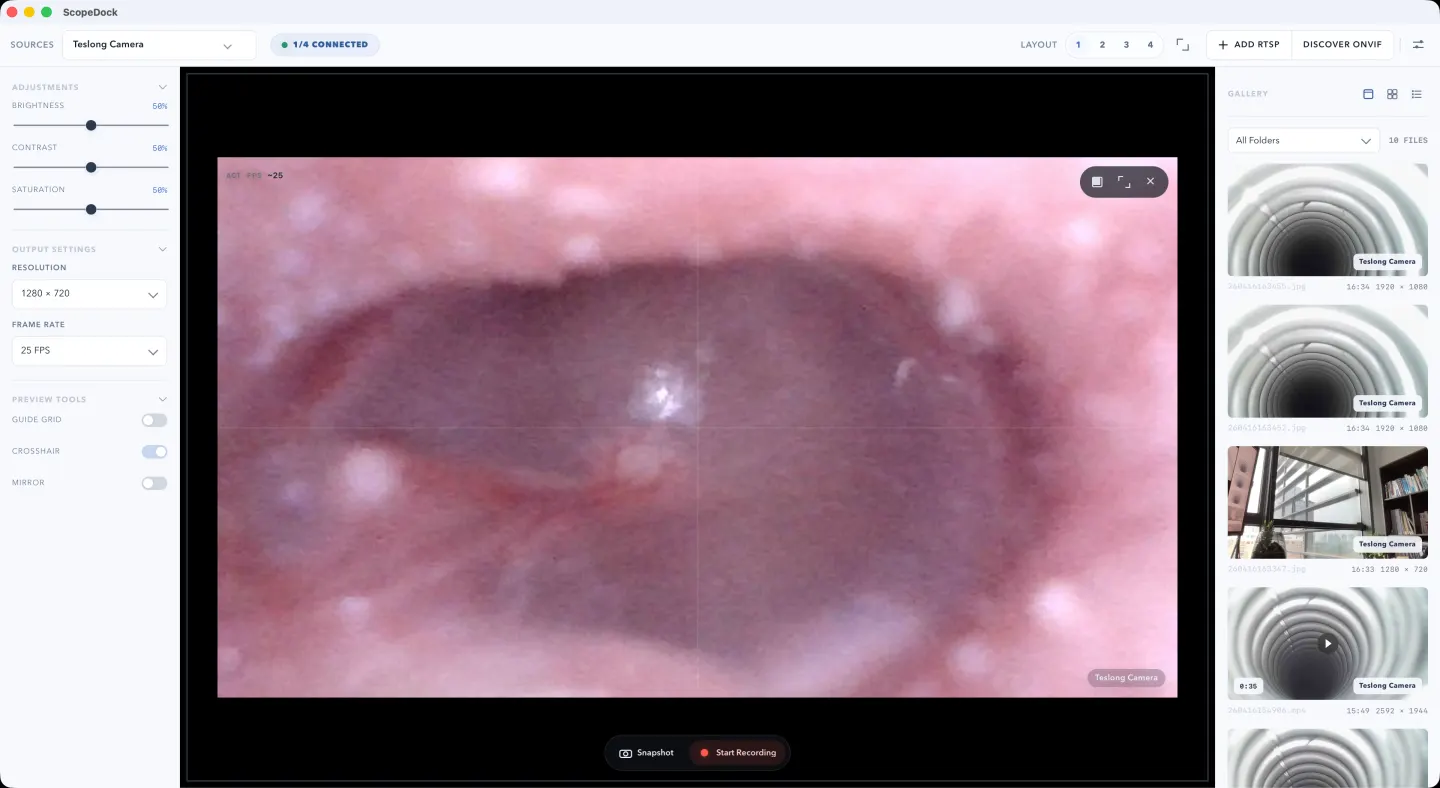
Task: Switch gallery to single-column card view
Action: point(1368,94)
